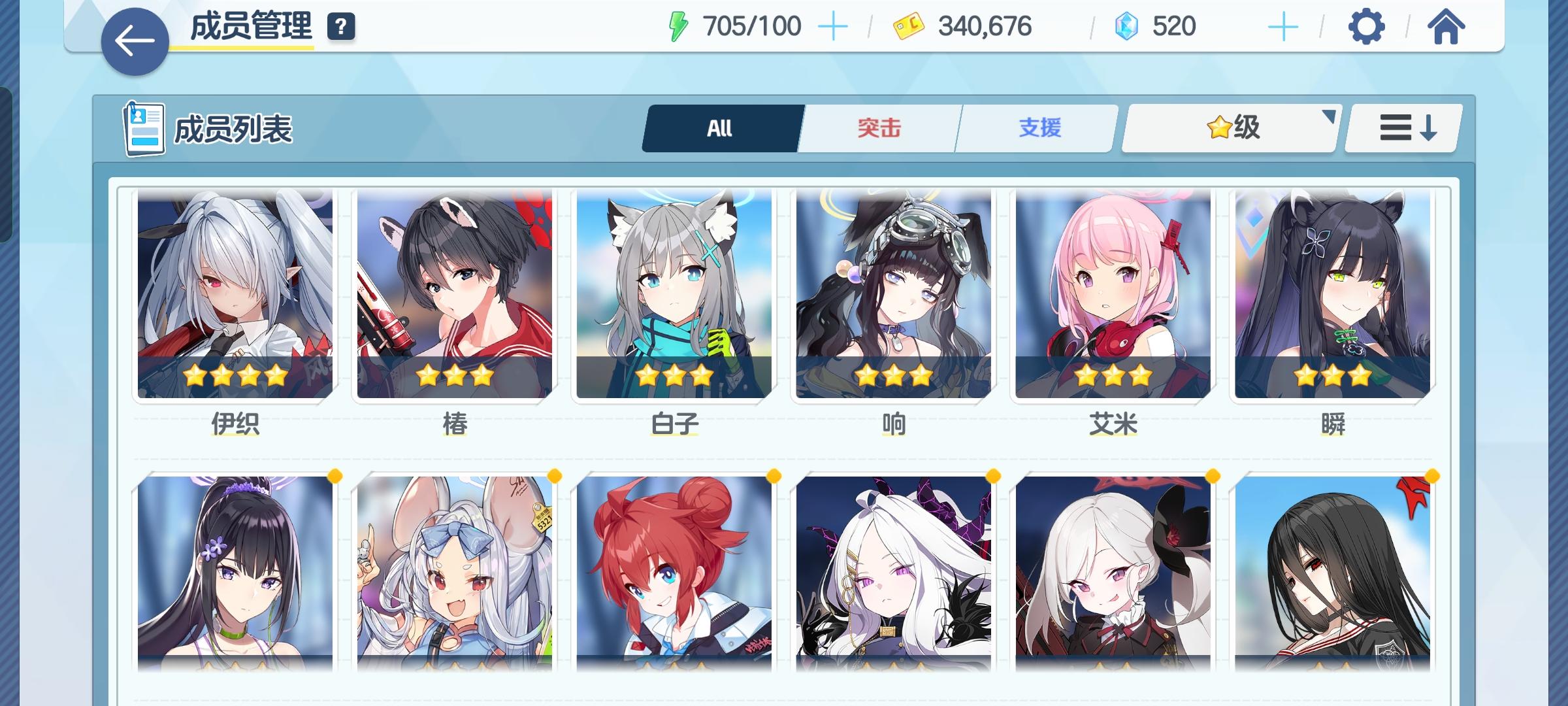Click the 成员列表 clipboard list icon
Image resolution: width=1568 pixels, height=706 pixels.
tap(144, 129)
